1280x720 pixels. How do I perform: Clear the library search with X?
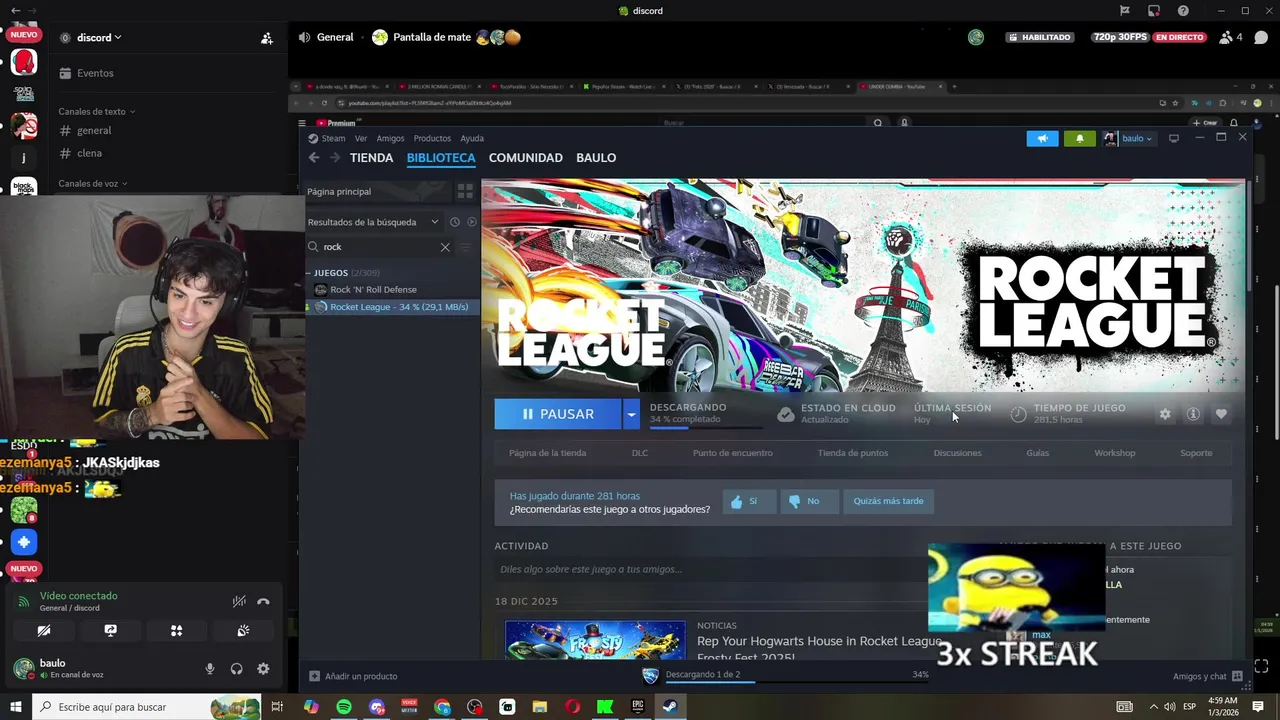tap(445, 247)
